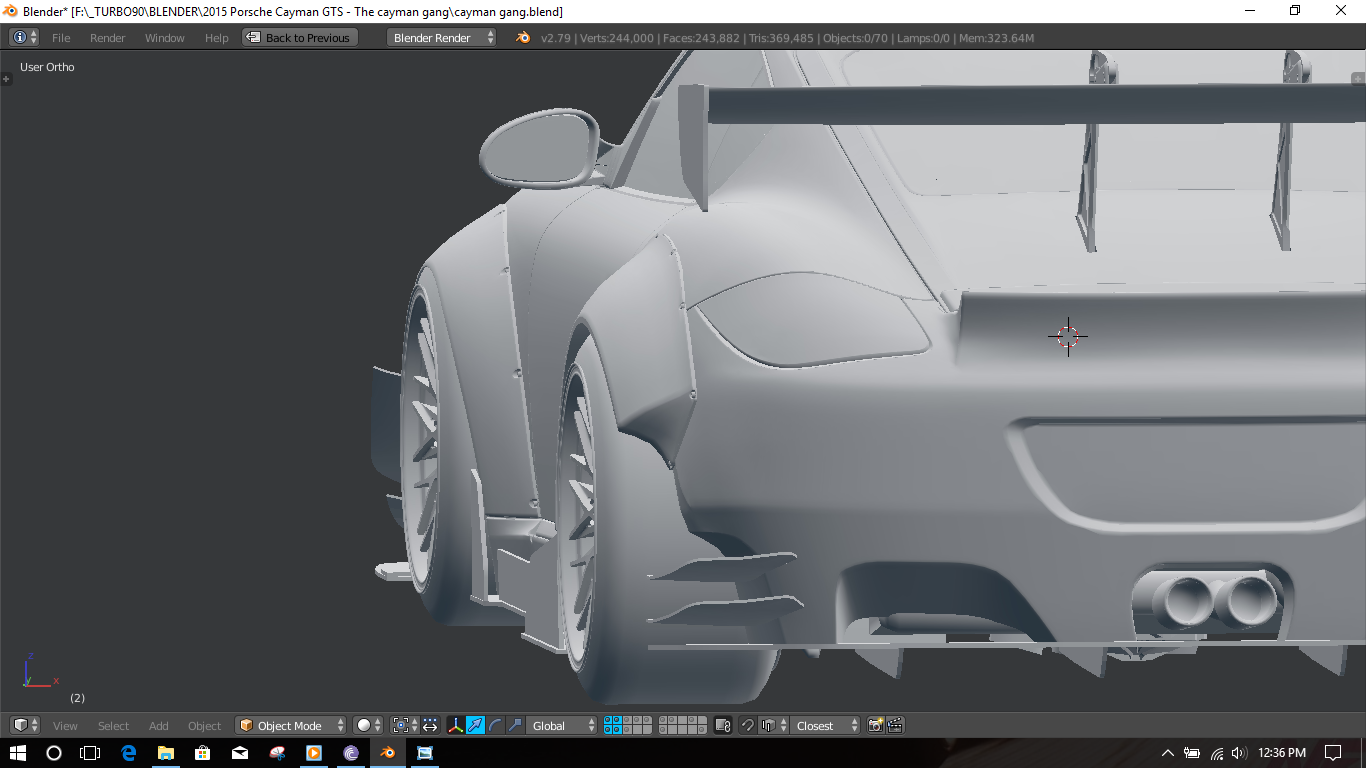Image resolution: width=1366 pixels, height=768 pixels.
Task: Open the Object Mode dropdown
Action: click(x=291, y=725)
